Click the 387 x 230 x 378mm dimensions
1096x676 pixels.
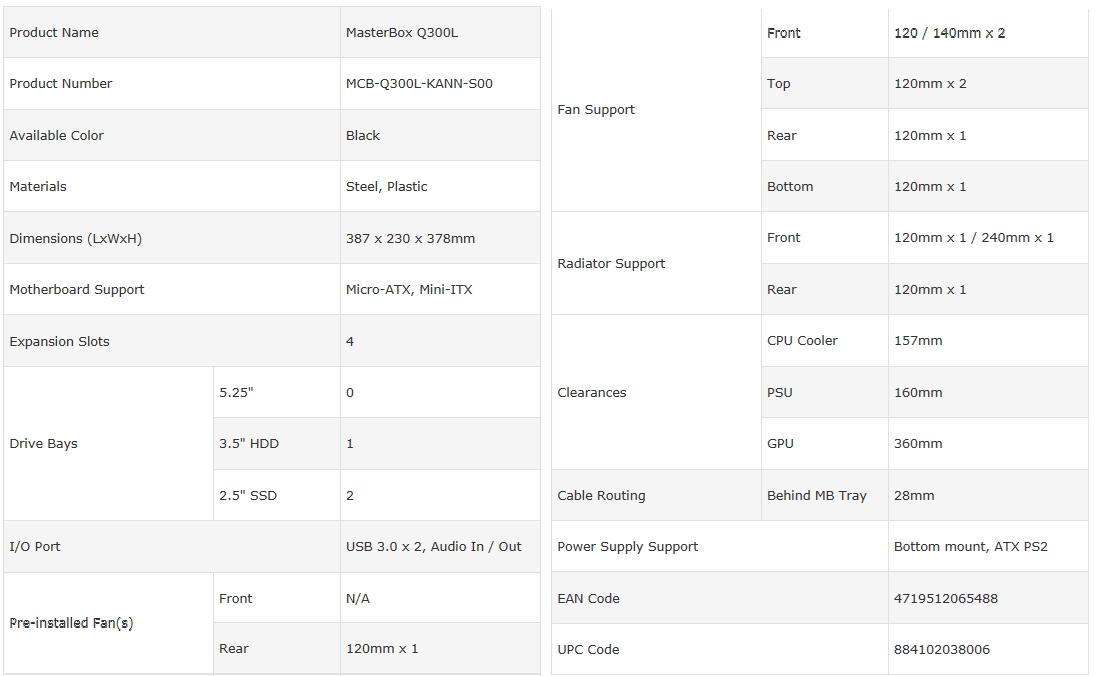click(x=410, y=238)
